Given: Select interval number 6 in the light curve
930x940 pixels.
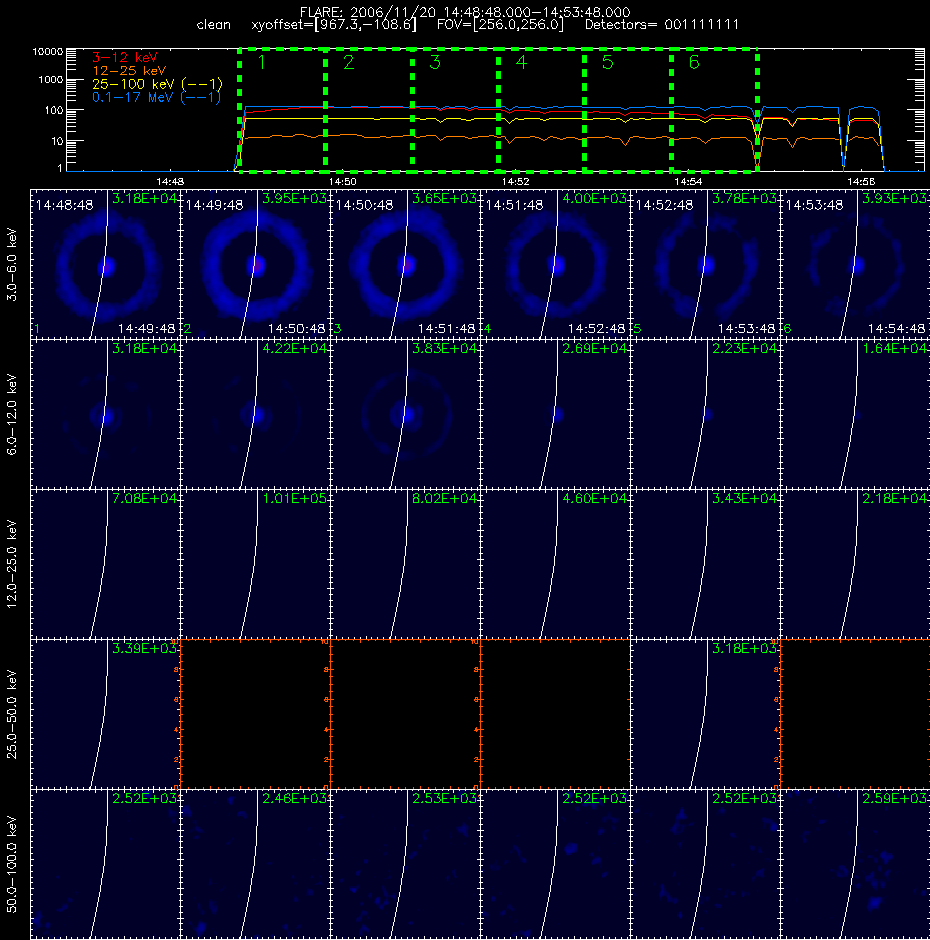Looking at the screenshot, I should (x=694, y=62).
